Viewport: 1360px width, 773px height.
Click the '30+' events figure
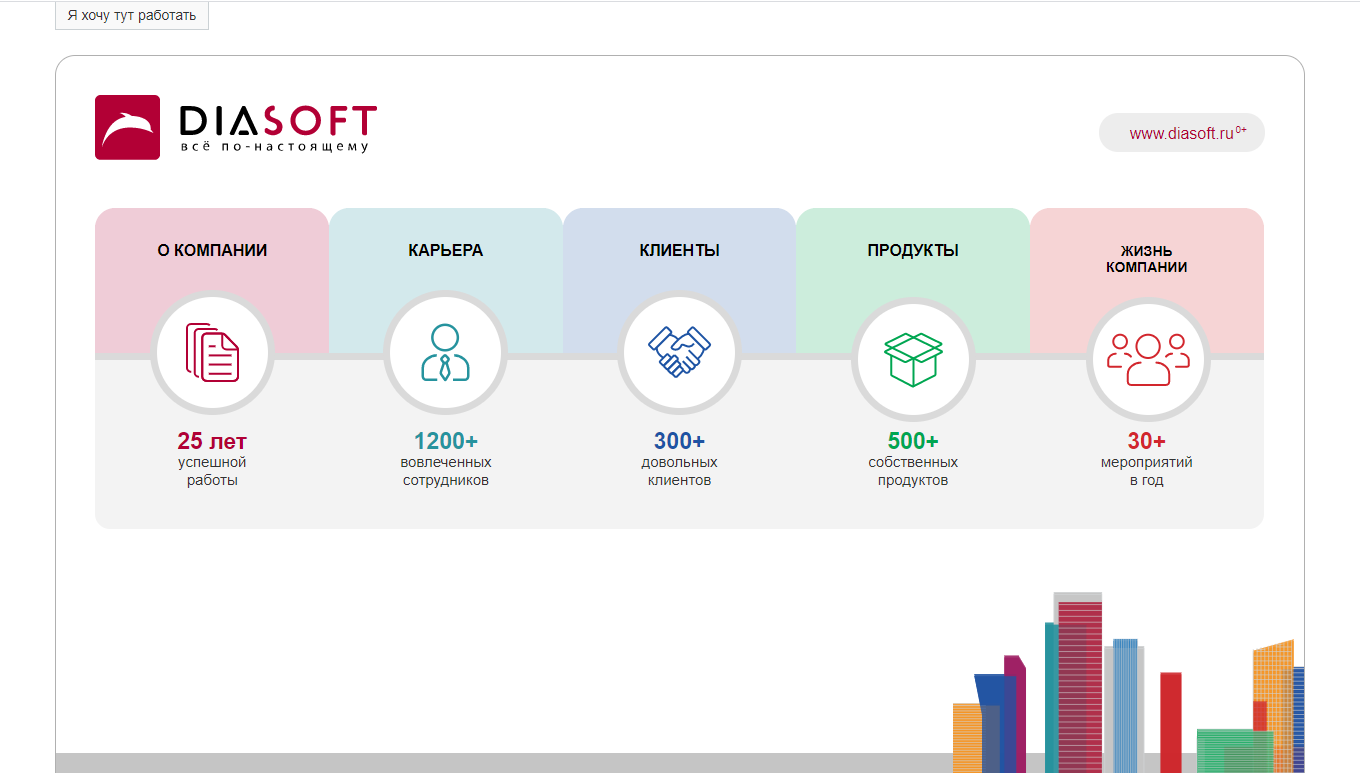coord(1147,441)
